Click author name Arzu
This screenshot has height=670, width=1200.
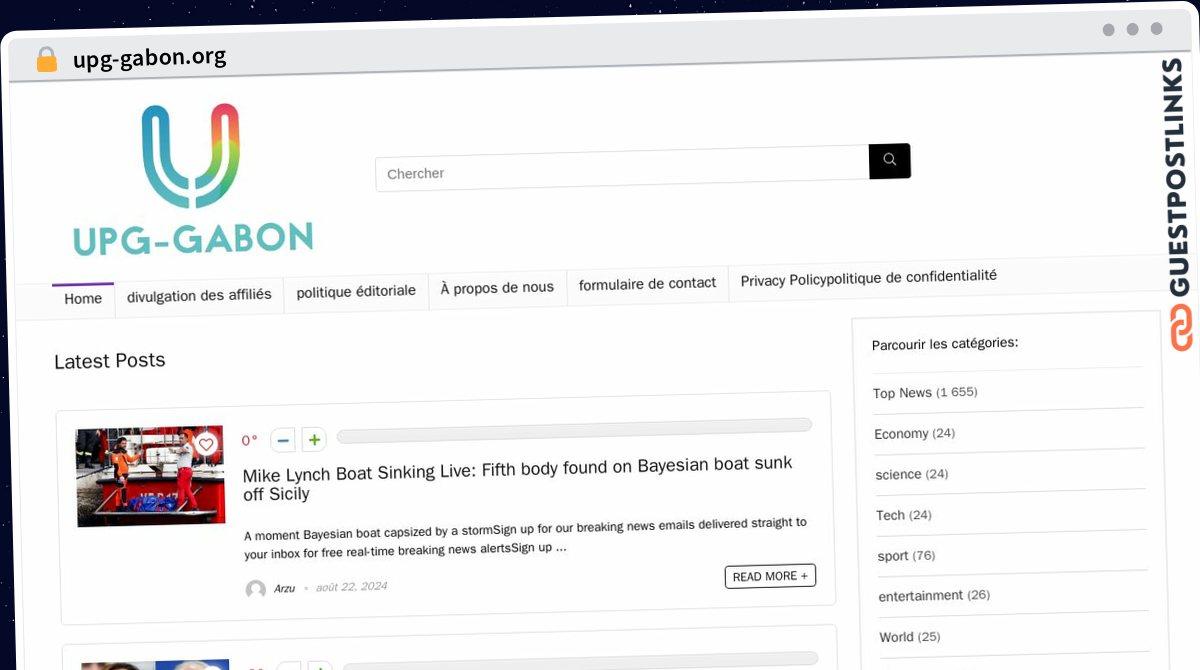(284, 588)
